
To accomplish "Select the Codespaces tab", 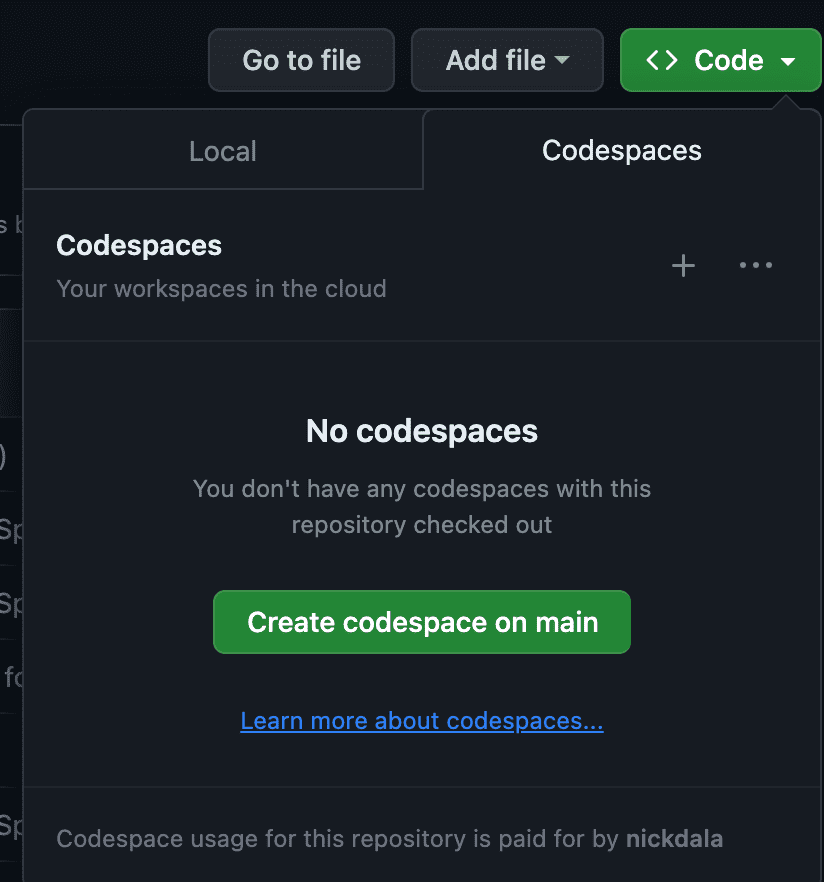I will point(622,150).
